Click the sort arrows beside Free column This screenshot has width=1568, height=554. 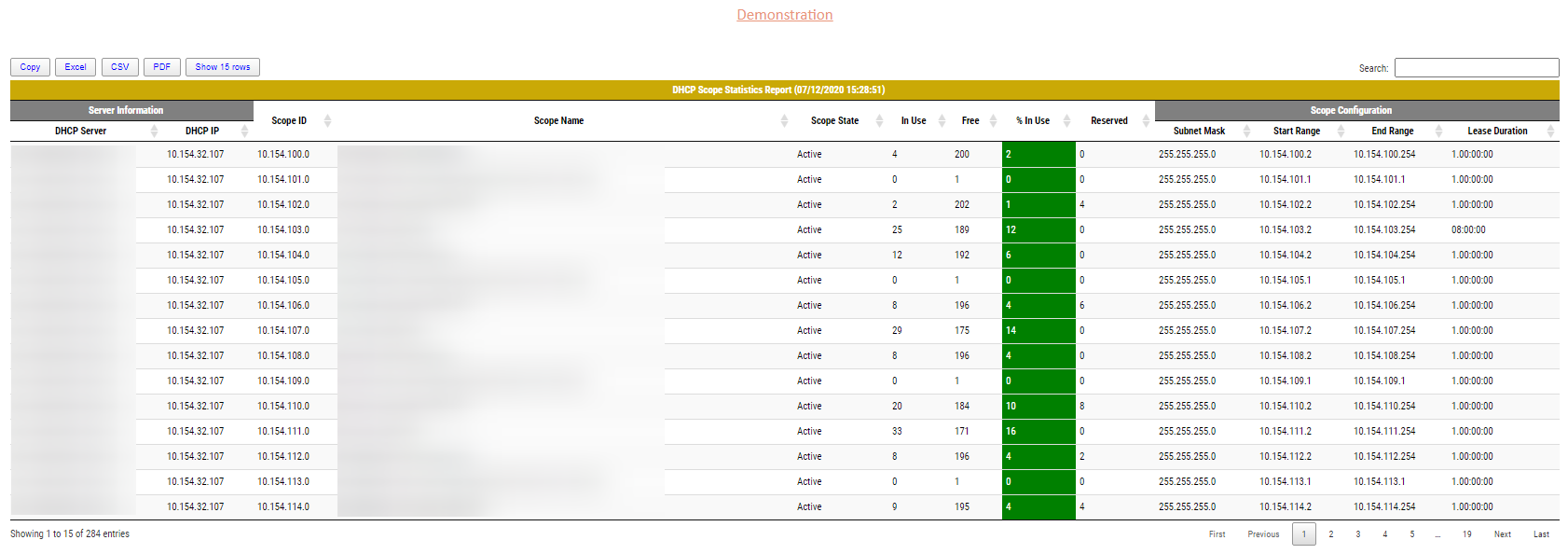coord(993,121)
